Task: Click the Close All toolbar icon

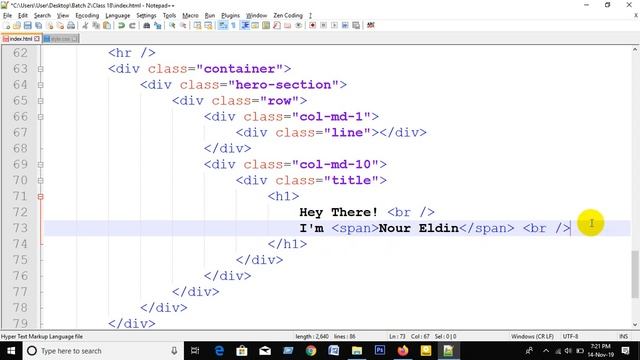Action: [x=60, y=25]
